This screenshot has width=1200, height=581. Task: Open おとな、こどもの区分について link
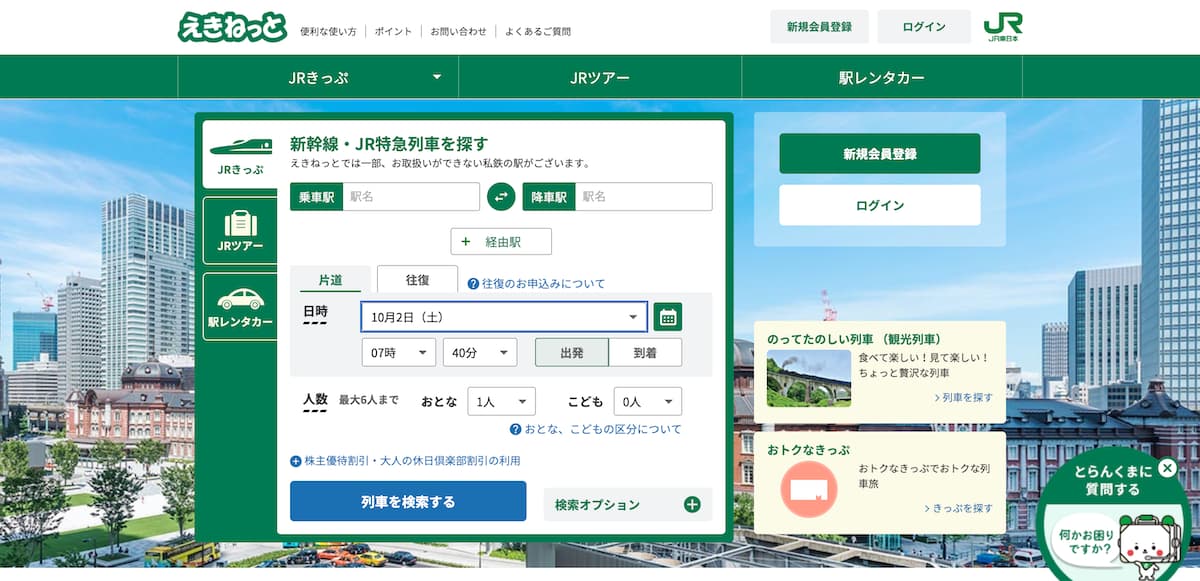pos(603,429)
